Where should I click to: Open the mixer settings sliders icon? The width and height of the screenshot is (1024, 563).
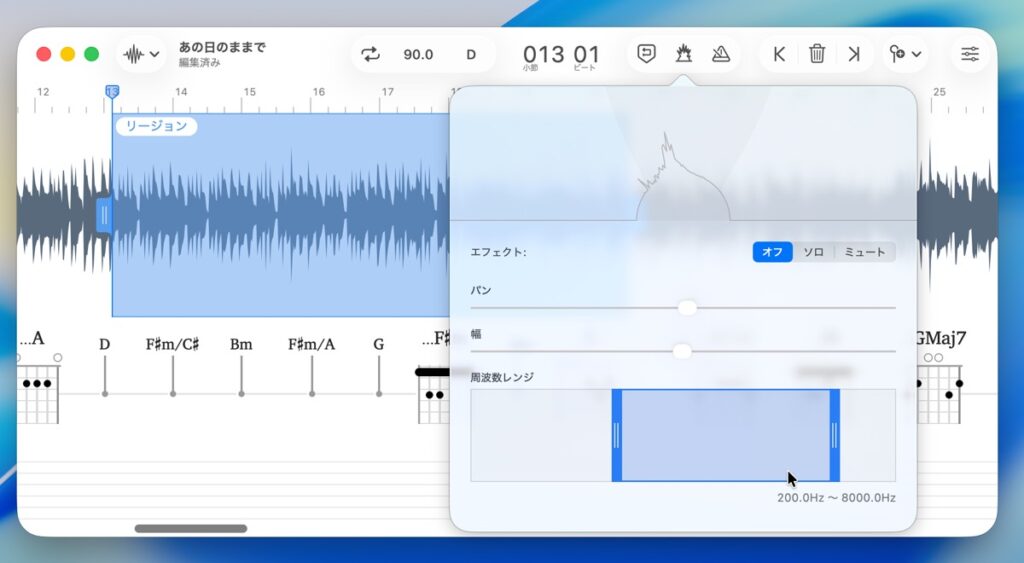click(x=969, y=54)
